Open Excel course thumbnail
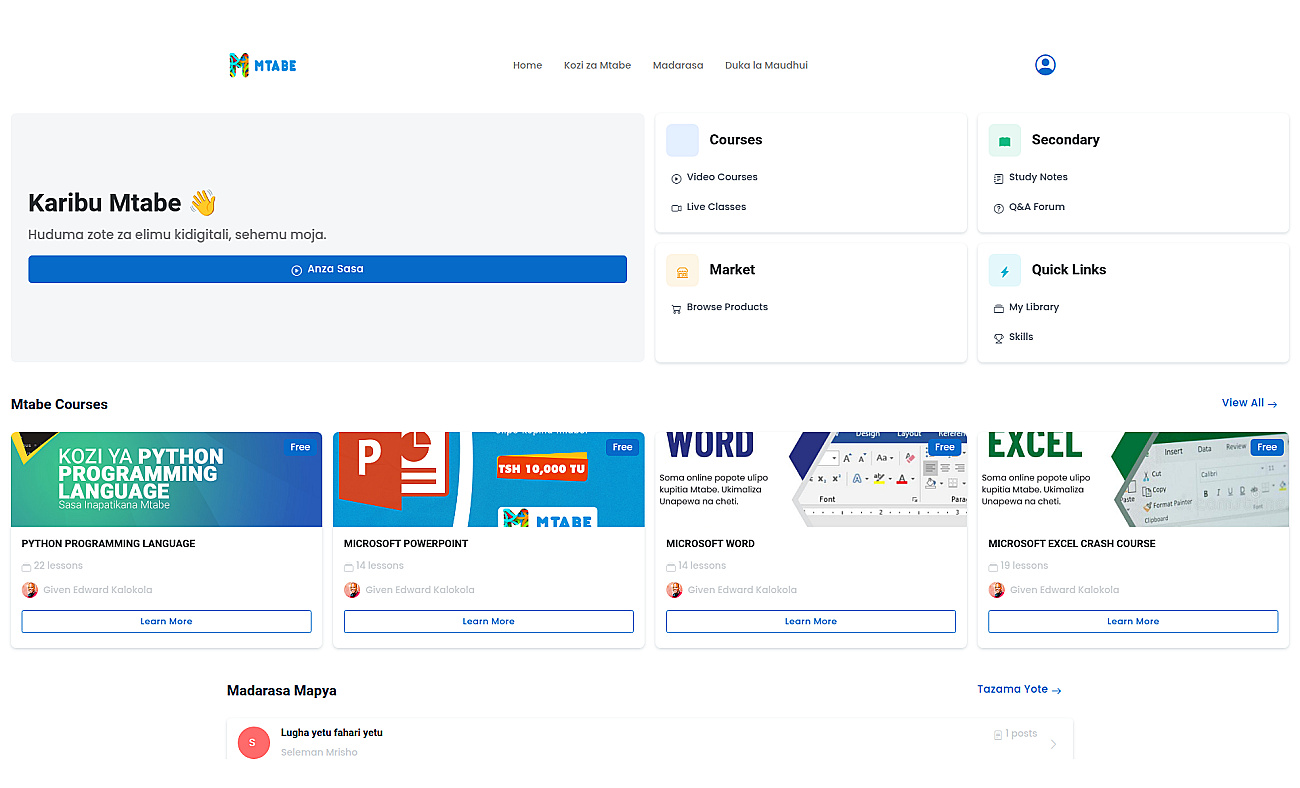 [1132, 479]
